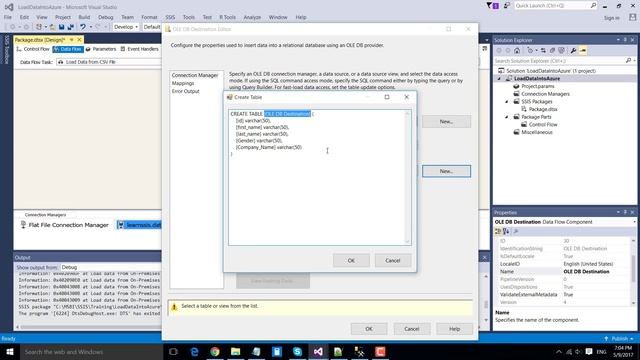Image resolution: width=640 pixels, height=360 pixels.
Task: Select Project.params in Solution Explorer
Action: coord(538,86)
